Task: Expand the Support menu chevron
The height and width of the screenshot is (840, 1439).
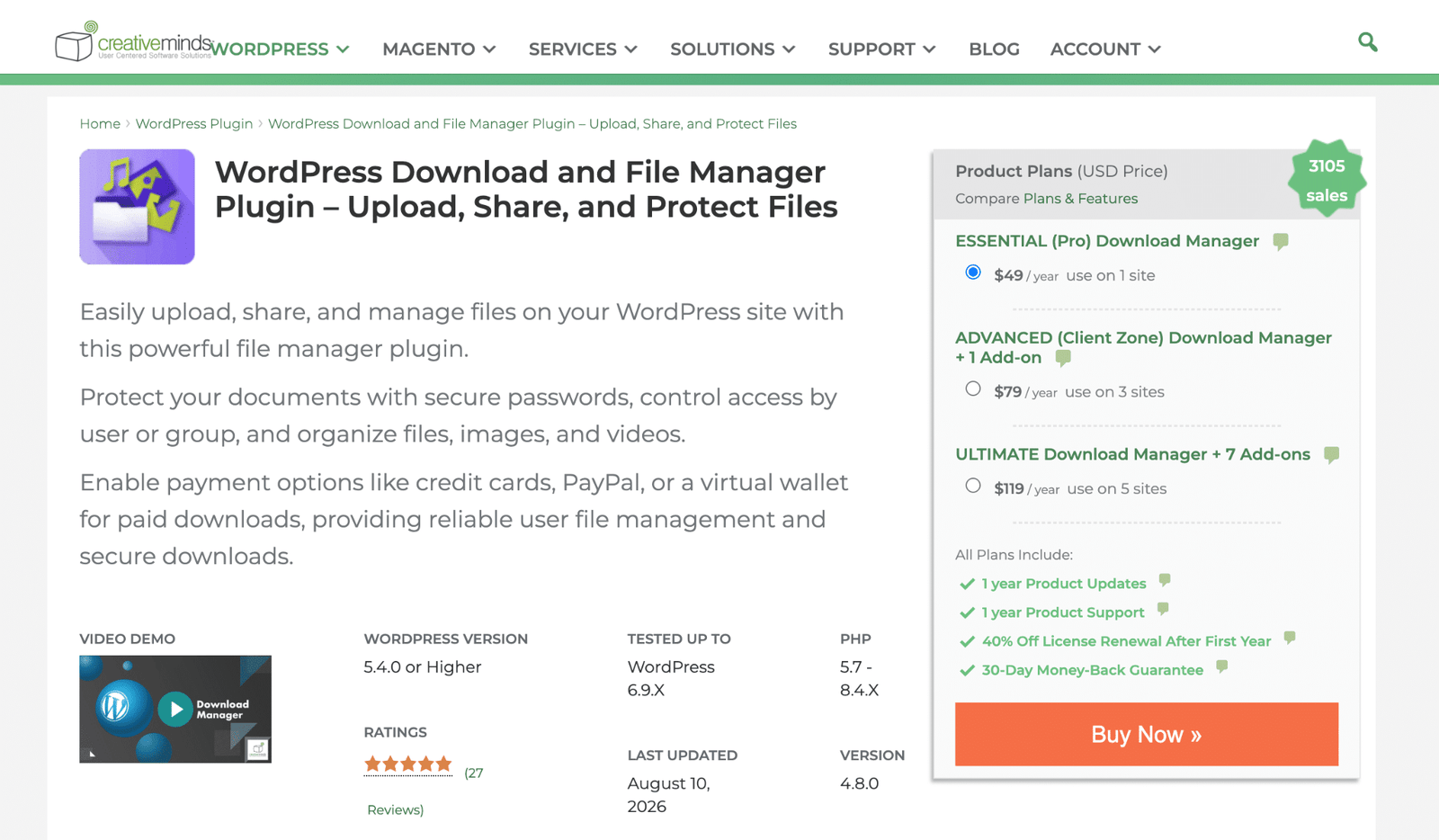Action: 930,49
